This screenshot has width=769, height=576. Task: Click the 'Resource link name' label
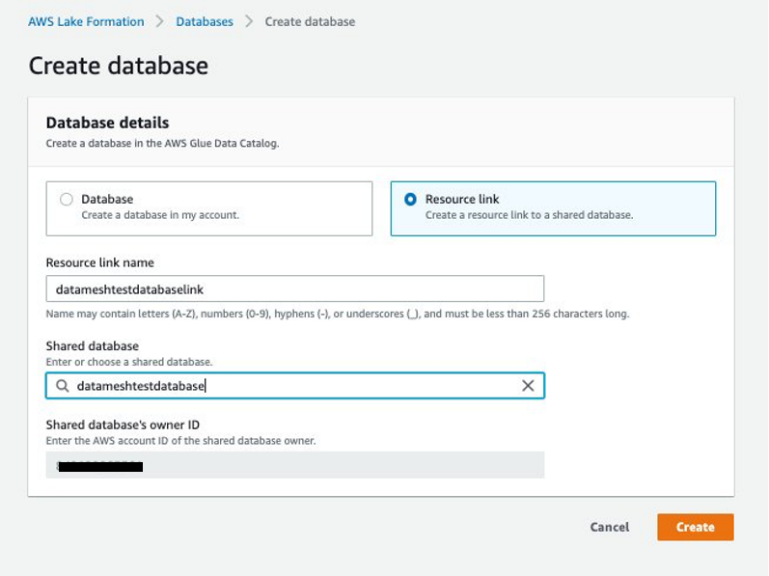point(100,262)
